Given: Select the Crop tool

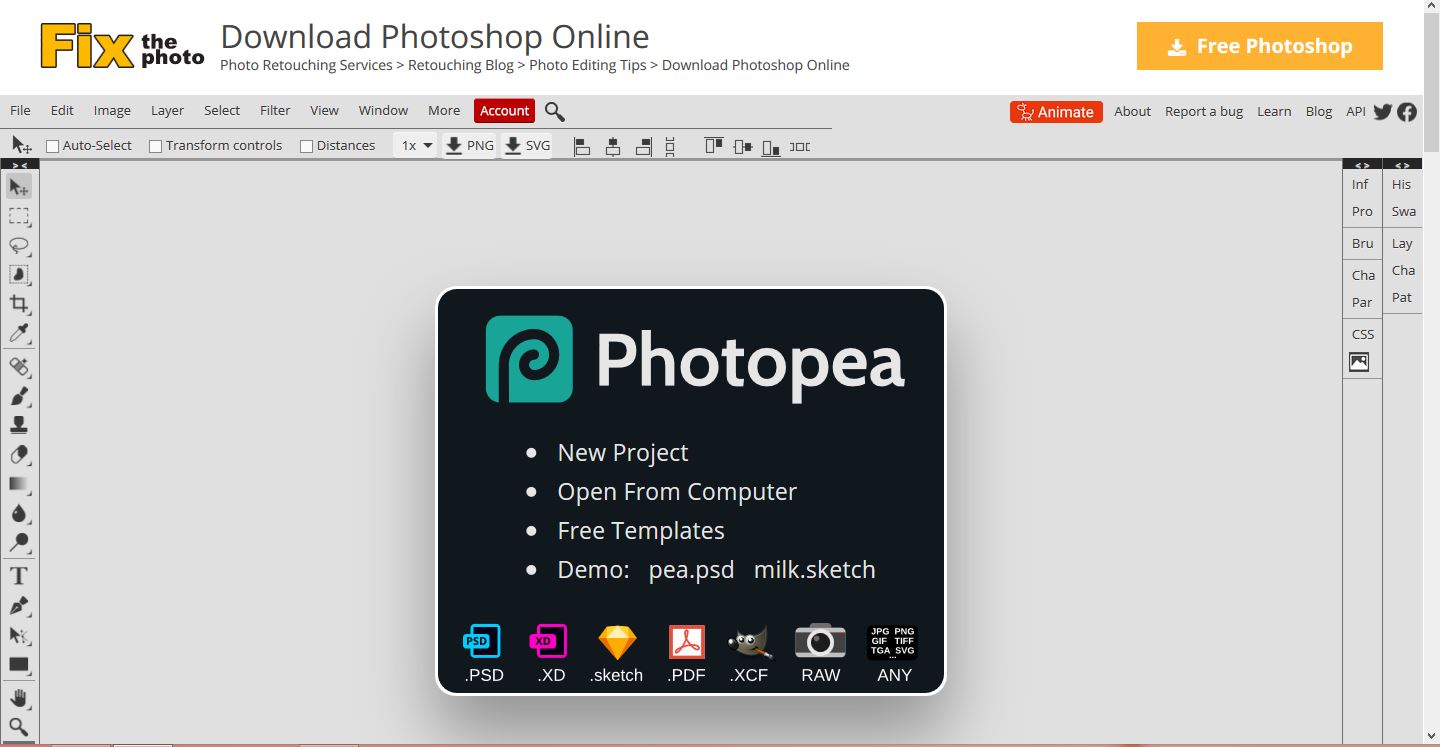Looking at the screenshot, I should 19,304.
